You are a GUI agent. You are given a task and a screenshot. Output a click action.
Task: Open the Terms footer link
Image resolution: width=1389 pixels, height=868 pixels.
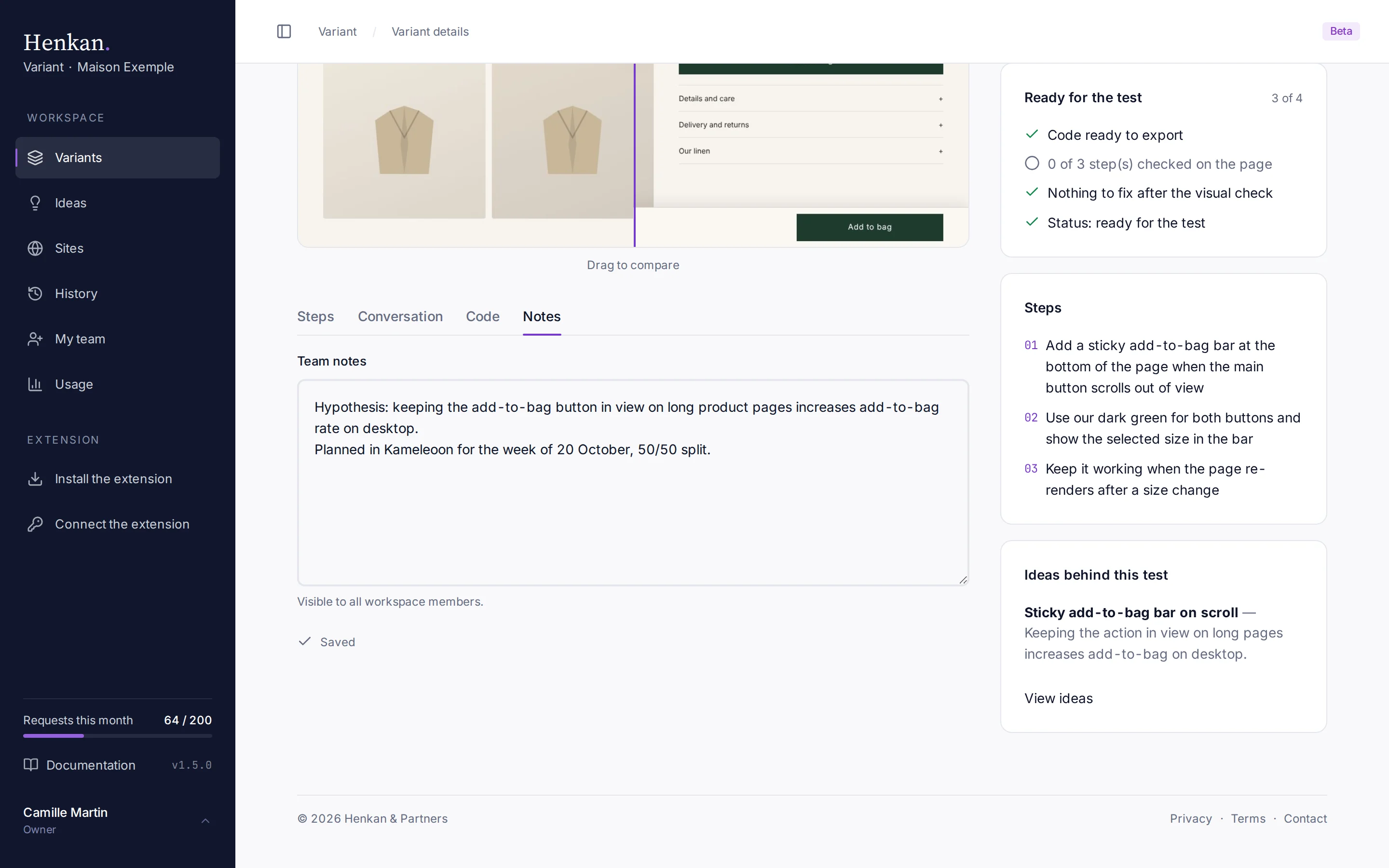click(x=1248, y=819)
